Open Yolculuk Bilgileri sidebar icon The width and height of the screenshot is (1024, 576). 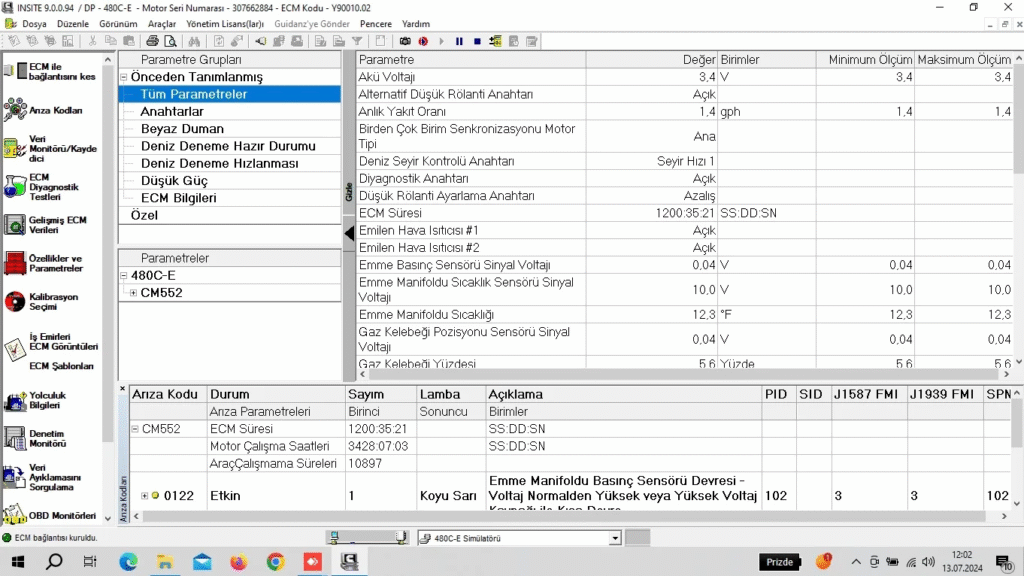point(15,400)
